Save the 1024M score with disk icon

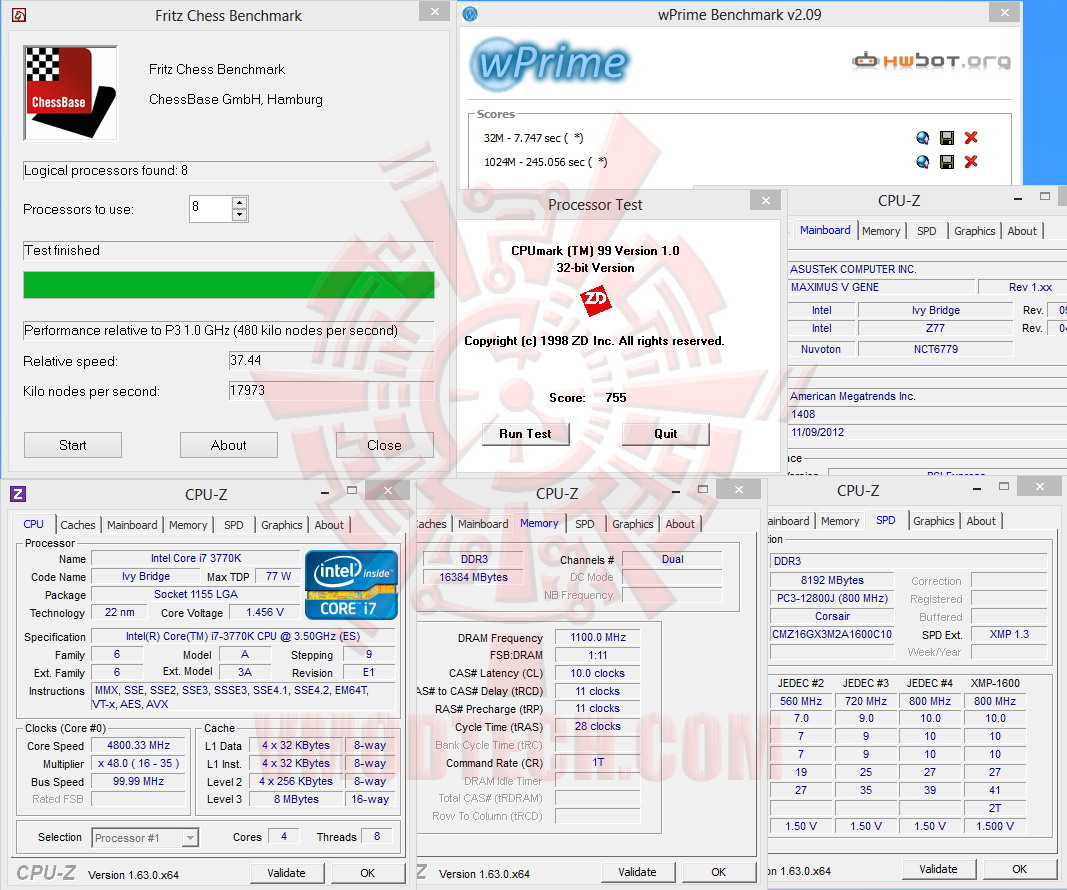click(x=947, y=162)
